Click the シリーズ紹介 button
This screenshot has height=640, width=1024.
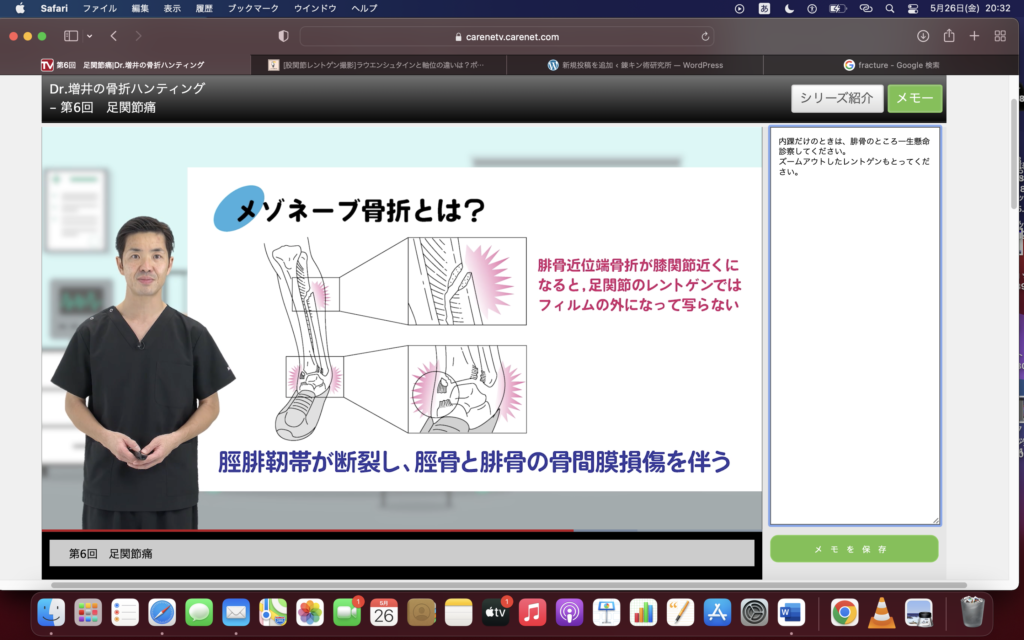(x=837, y=98)
